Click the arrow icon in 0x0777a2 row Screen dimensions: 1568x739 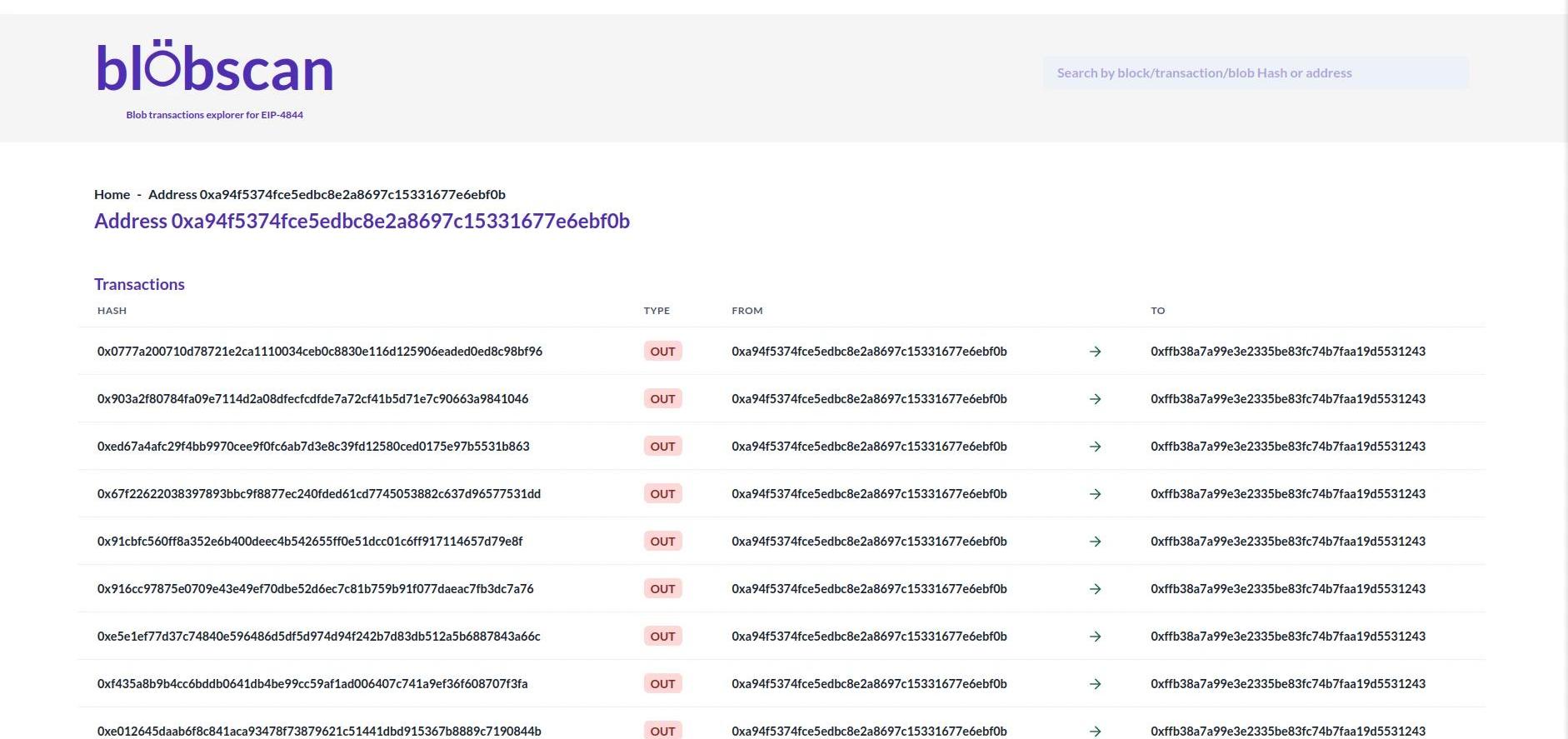[x=1096, y=352]
